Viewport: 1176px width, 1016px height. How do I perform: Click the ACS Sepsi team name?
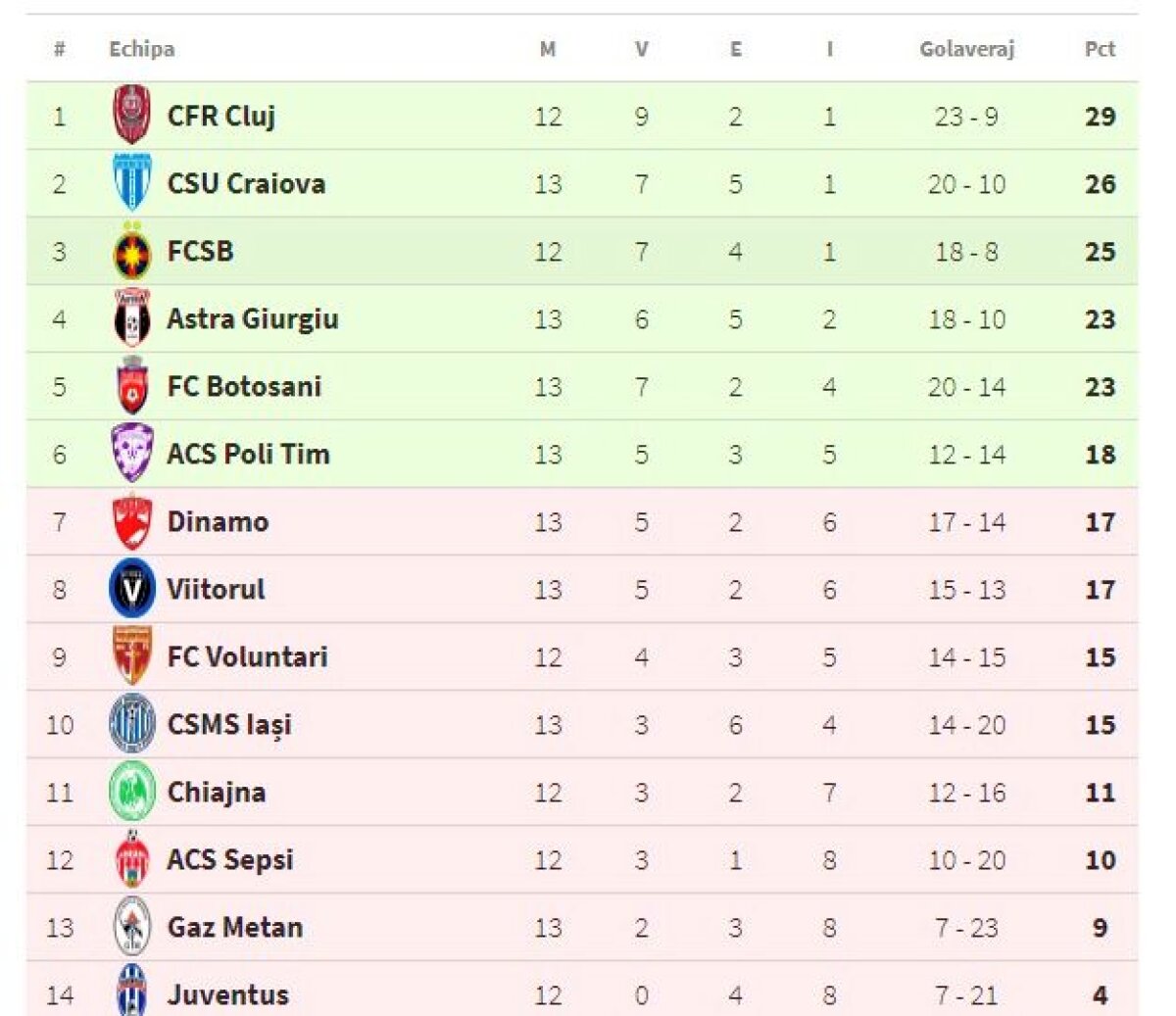[230, 860]
